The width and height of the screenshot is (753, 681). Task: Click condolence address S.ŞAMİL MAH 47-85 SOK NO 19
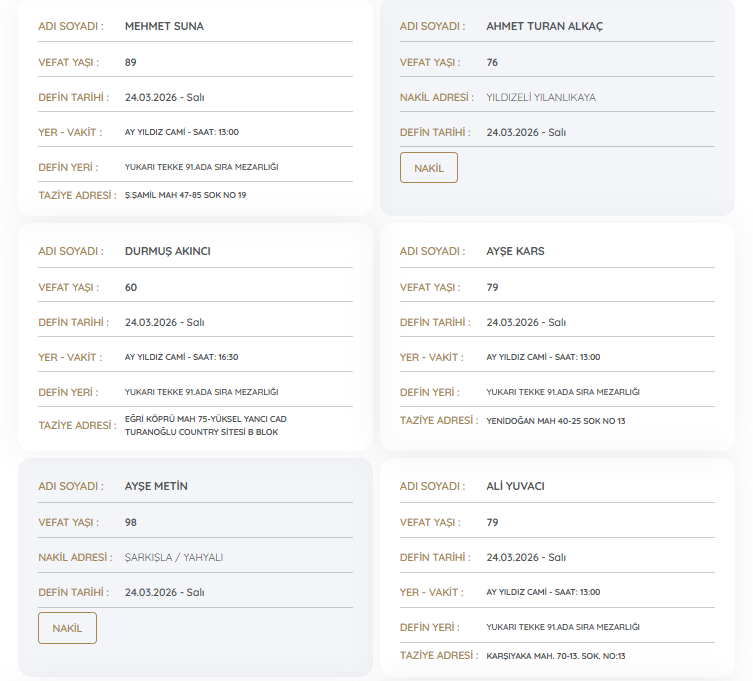pyautogui.click(x=185, y=195)
